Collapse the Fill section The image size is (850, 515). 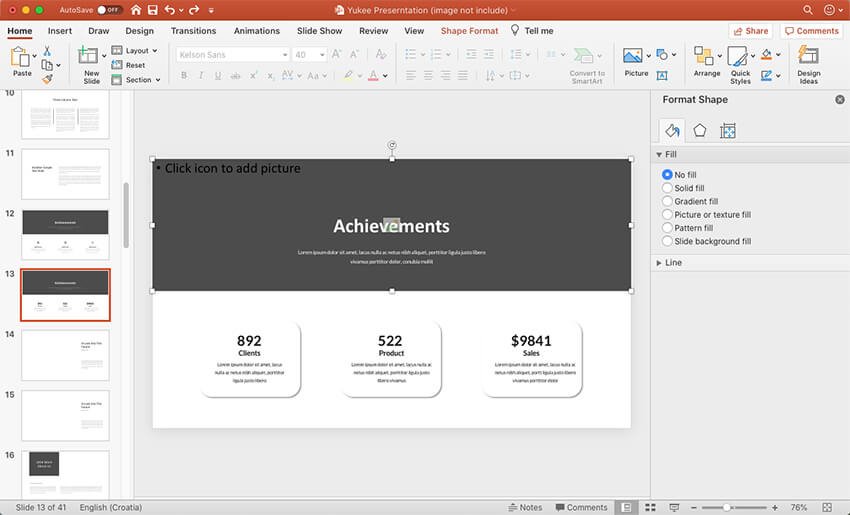pos(659,155)
